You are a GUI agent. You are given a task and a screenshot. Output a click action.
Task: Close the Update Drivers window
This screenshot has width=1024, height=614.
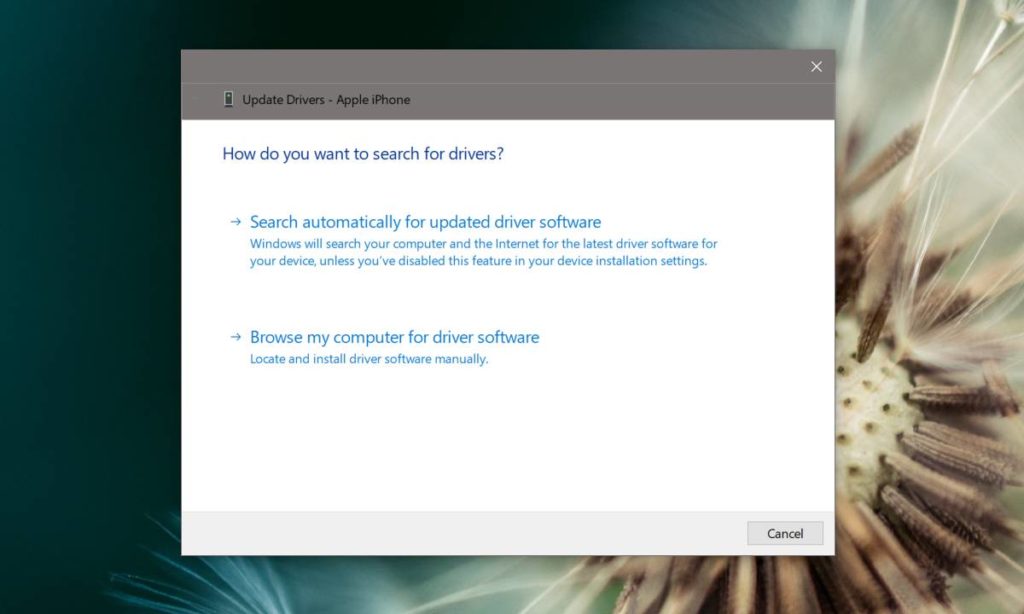tap(816, 66)
